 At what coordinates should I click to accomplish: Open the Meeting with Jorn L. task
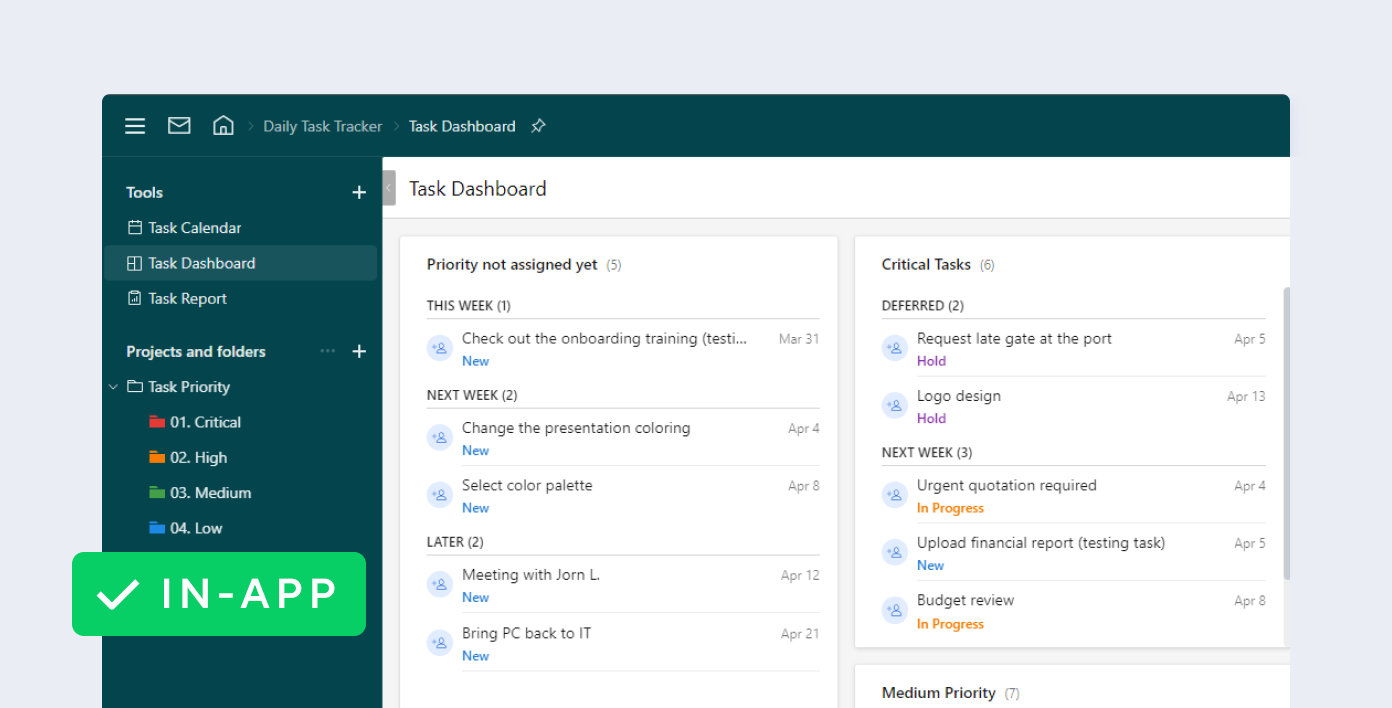pos(530,576)
